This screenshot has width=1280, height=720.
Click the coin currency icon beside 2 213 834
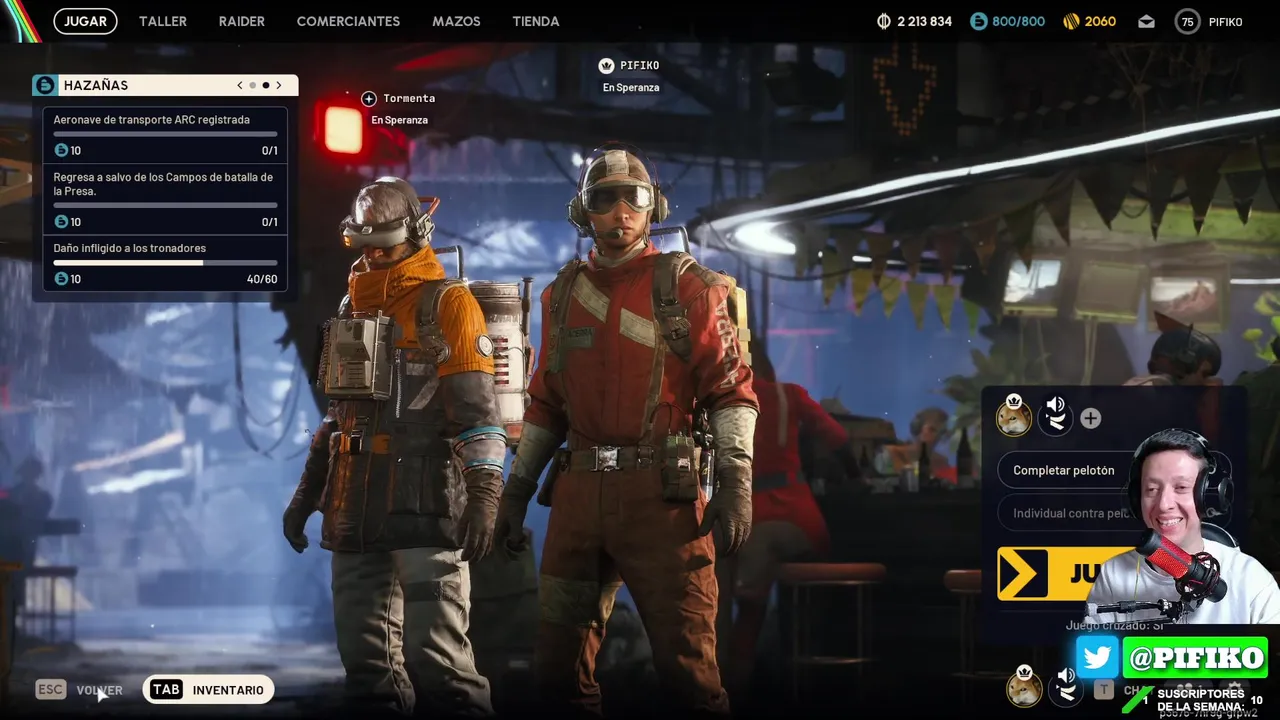click(884, 21)
